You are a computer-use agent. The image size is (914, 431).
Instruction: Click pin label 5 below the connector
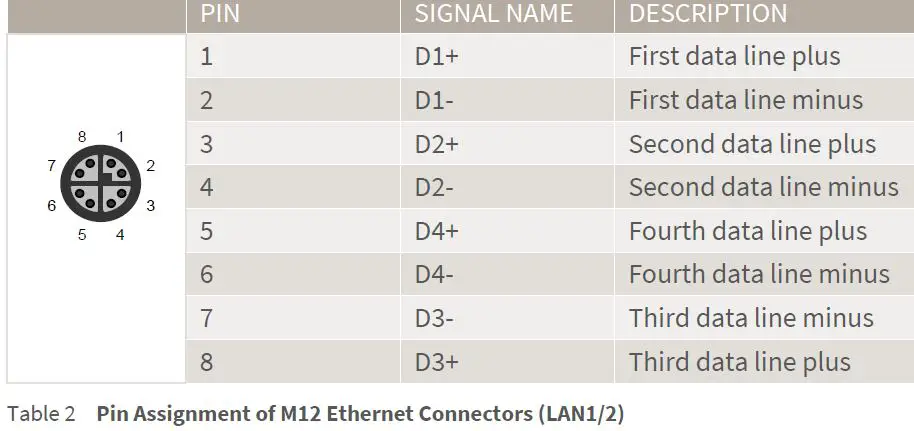coord(82,235)
